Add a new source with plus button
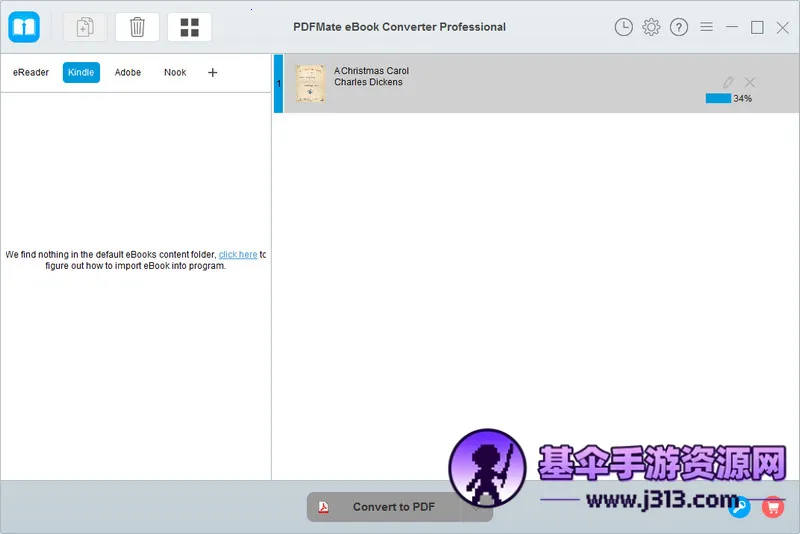Viewport: 800px width, 534px height. click(x=212, y=72)
